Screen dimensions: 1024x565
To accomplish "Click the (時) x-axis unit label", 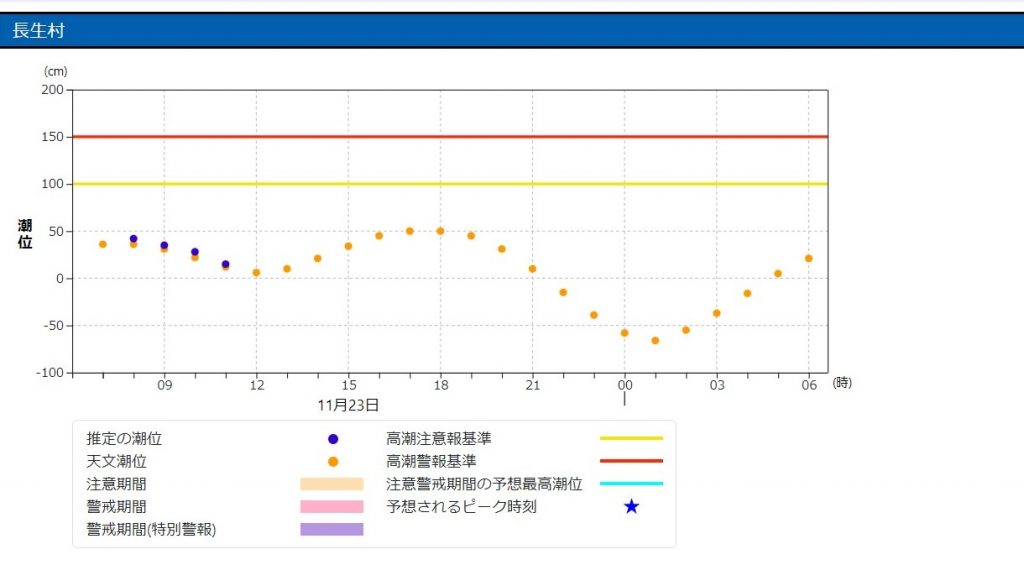I will (842, 383).
